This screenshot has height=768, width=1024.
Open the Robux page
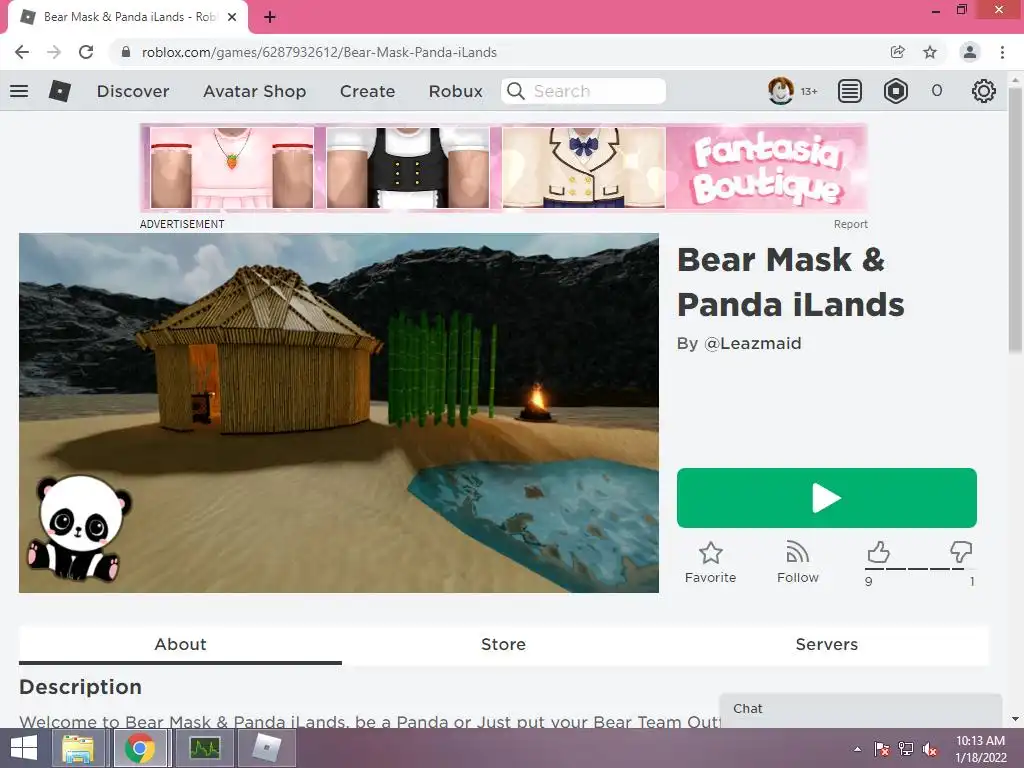pos(456,91)
